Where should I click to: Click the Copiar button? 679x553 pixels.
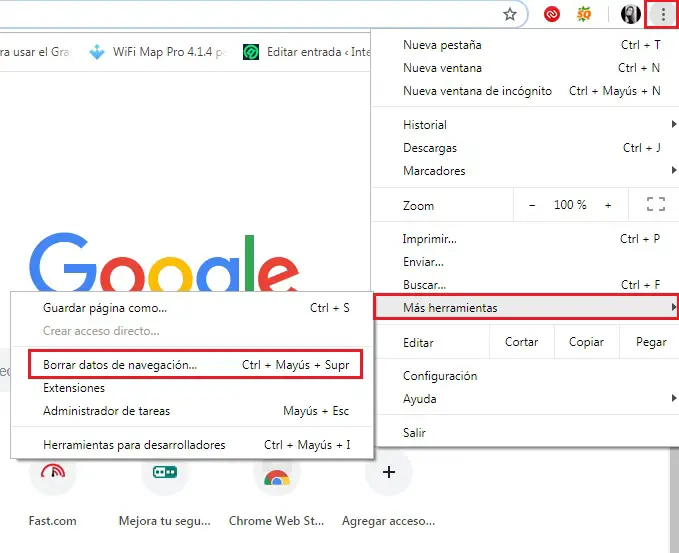(x=586, y=342)
